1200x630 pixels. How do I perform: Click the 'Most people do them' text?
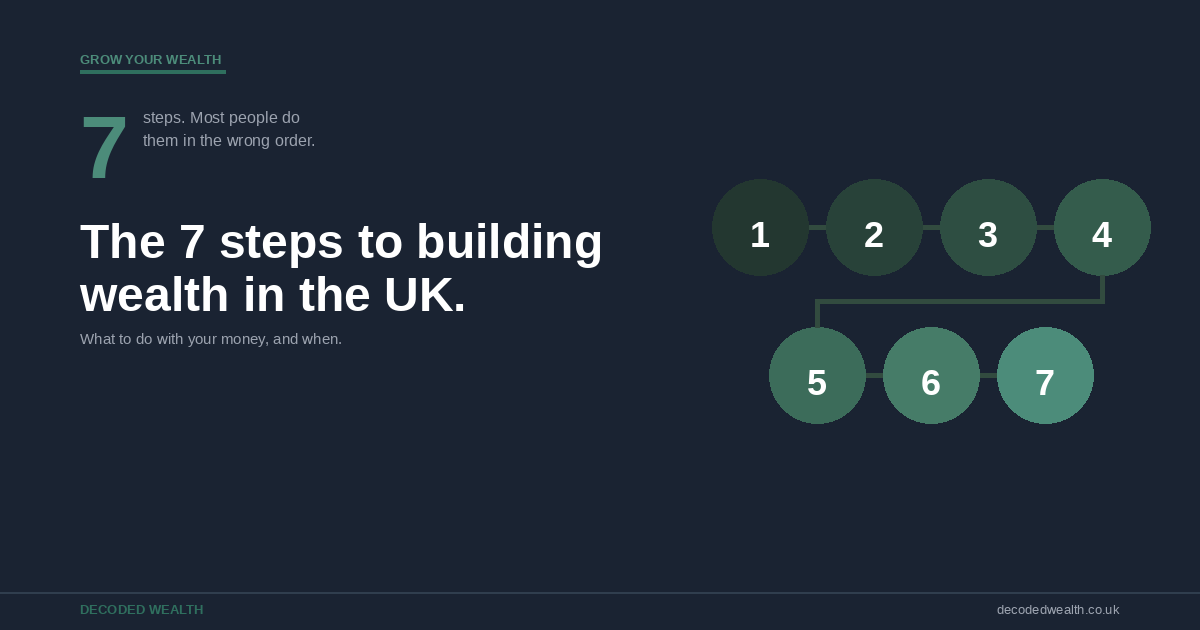point(228,129)
